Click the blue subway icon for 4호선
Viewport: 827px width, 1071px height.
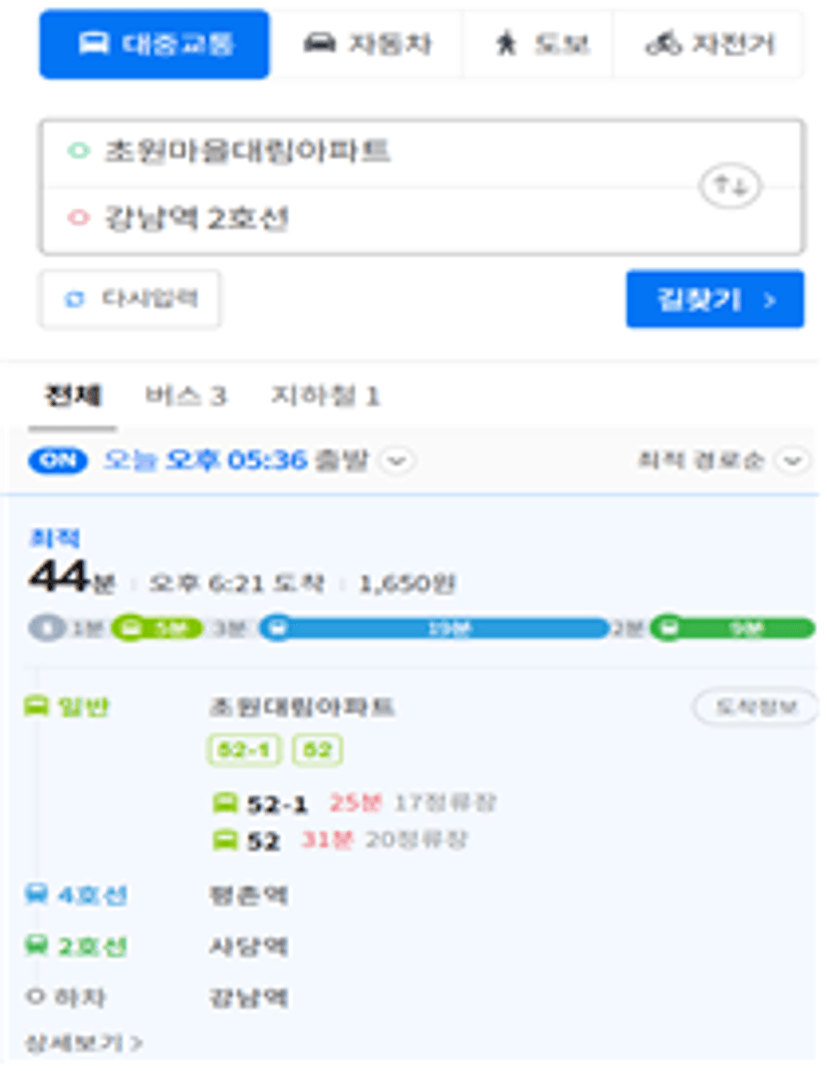(x=36, y=893)
